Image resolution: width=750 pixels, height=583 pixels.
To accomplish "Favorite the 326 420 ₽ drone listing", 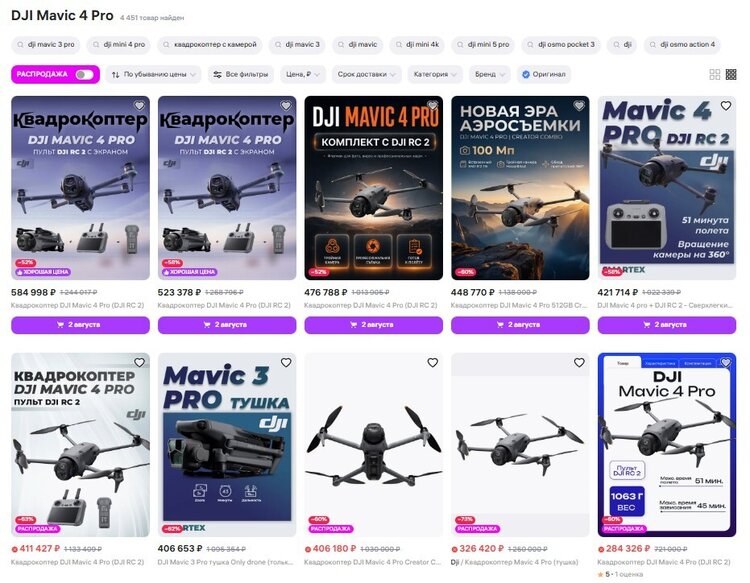I will [x=579, y=363].
